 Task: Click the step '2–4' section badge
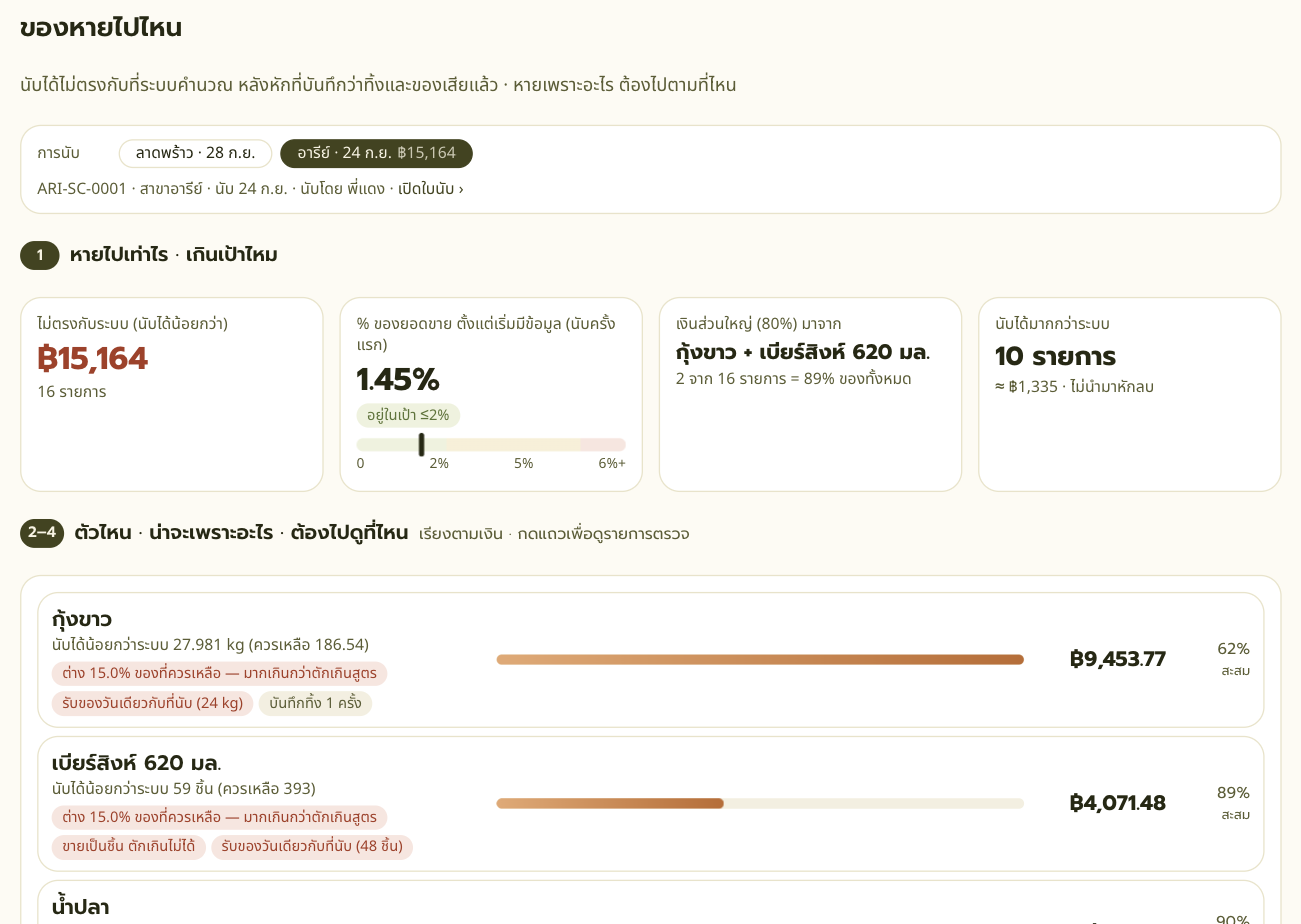[42, 533]
